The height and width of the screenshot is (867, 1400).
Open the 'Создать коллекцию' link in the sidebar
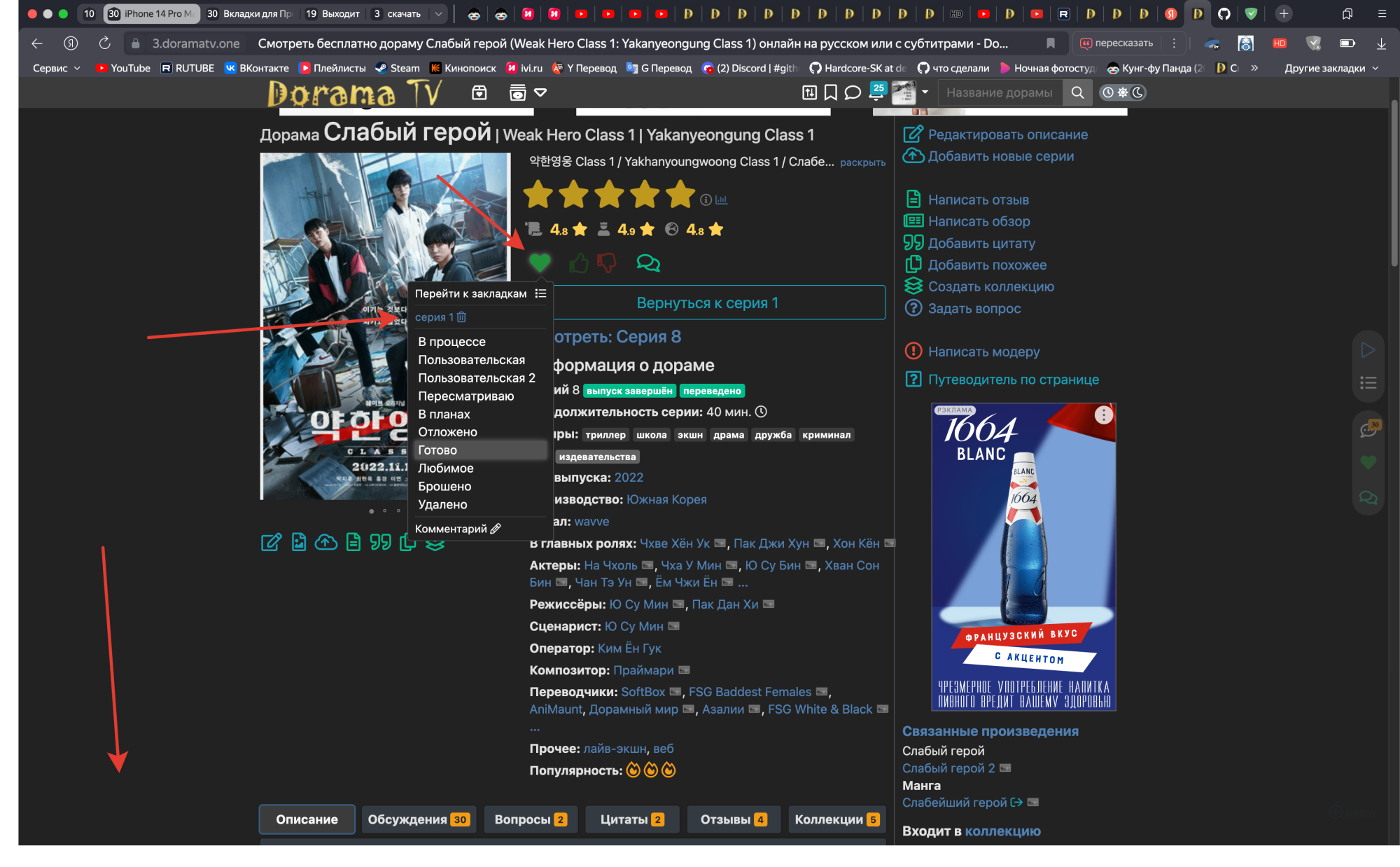990,286
